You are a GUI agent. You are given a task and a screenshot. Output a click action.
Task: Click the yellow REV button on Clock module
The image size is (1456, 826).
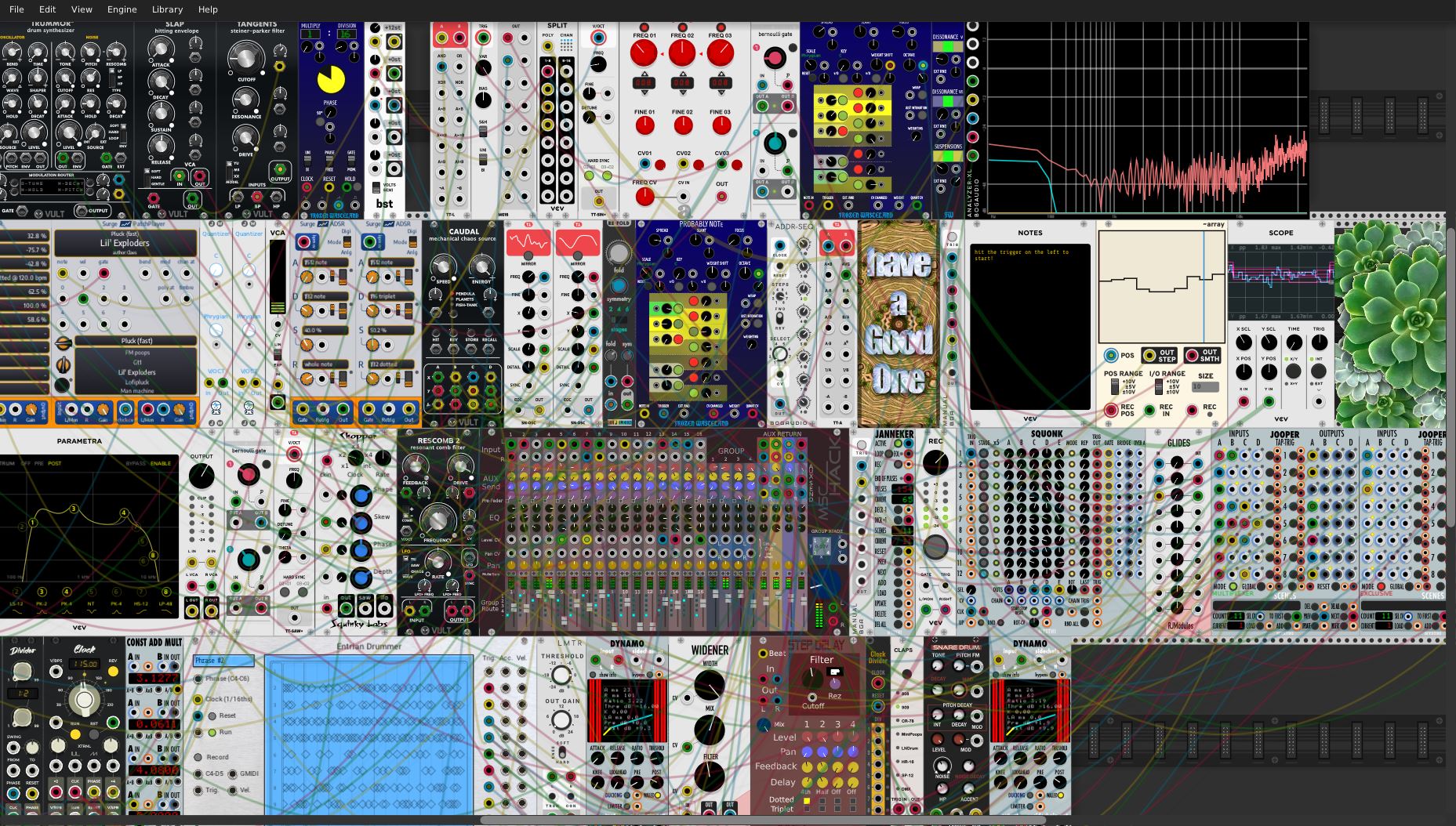[x=114, y=672]
